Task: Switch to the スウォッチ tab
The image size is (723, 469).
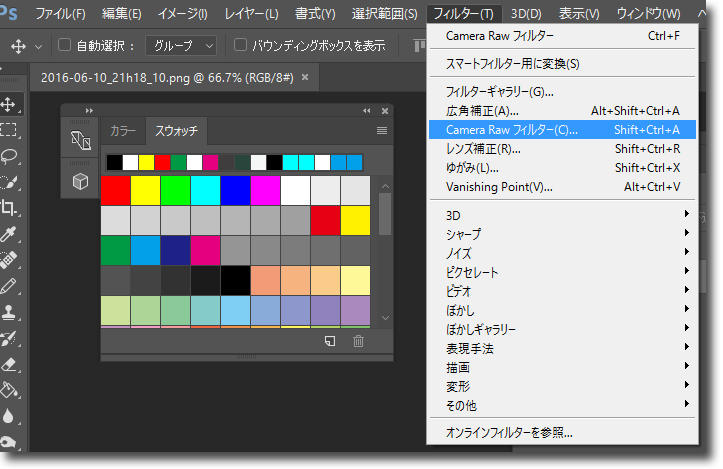Action: [176, 131]
